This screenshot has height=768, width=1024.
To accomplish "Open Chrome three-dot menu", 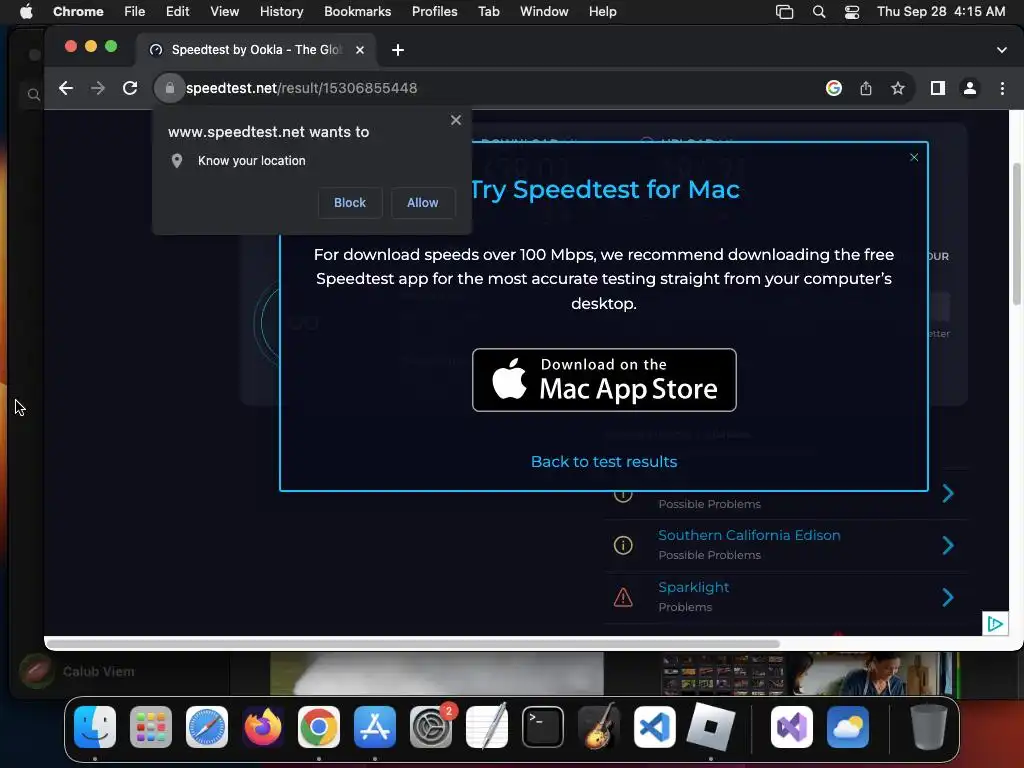I will pyautogui.click(x=1002, y=88).
